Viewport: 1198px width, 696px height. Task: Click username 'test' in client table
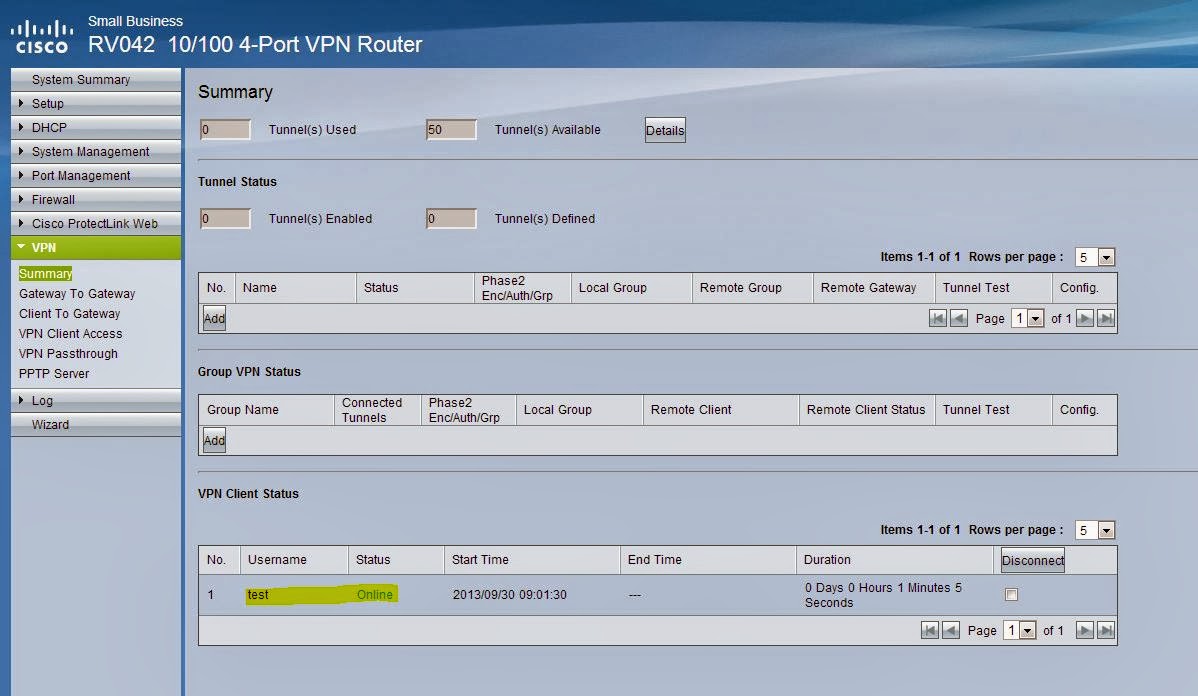[257, 594]
